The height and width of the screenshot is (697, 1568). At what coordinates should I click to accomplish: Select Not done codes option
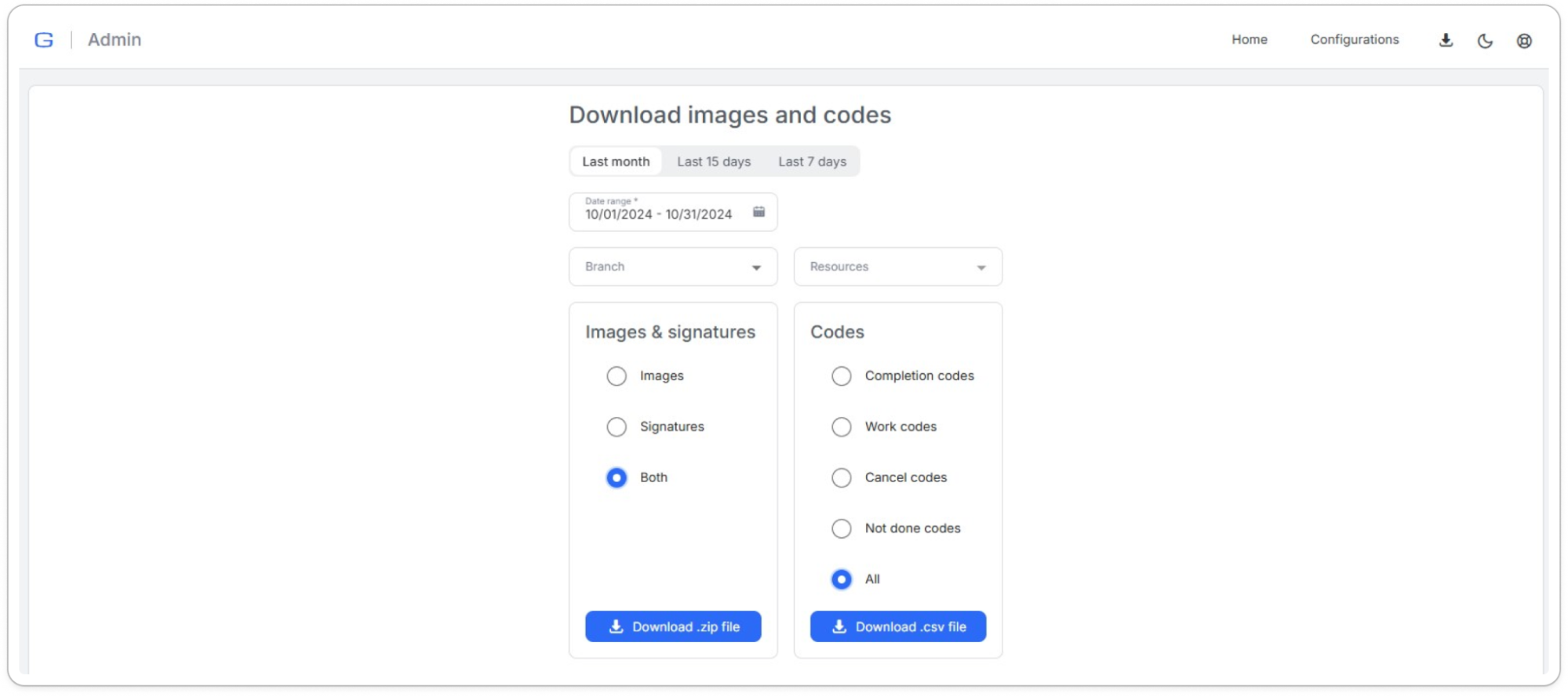click(x=841, y=528)
